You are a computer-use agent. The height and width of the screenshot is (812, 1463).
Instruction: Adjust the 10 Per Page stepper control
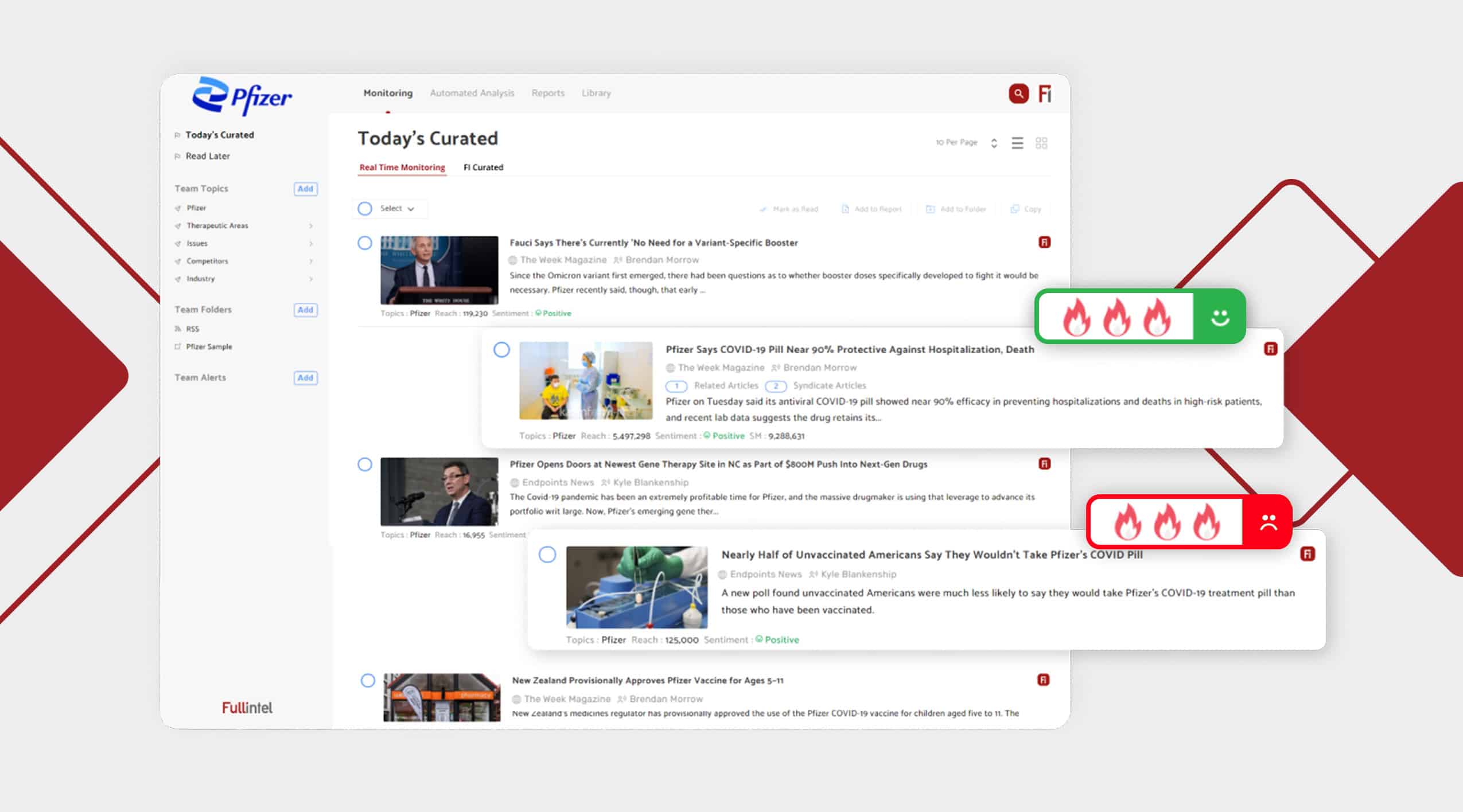tap(994, 143)
